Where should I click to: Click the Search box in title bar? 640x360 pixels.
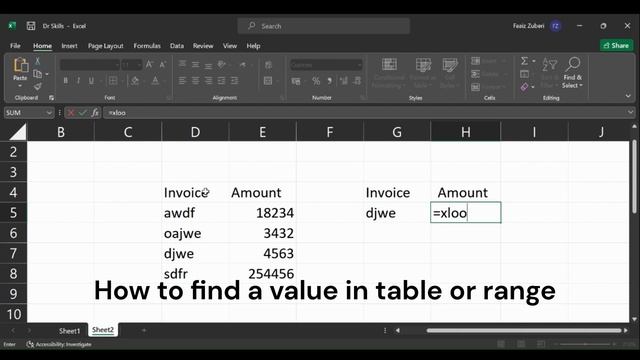(x=324, y=26)
